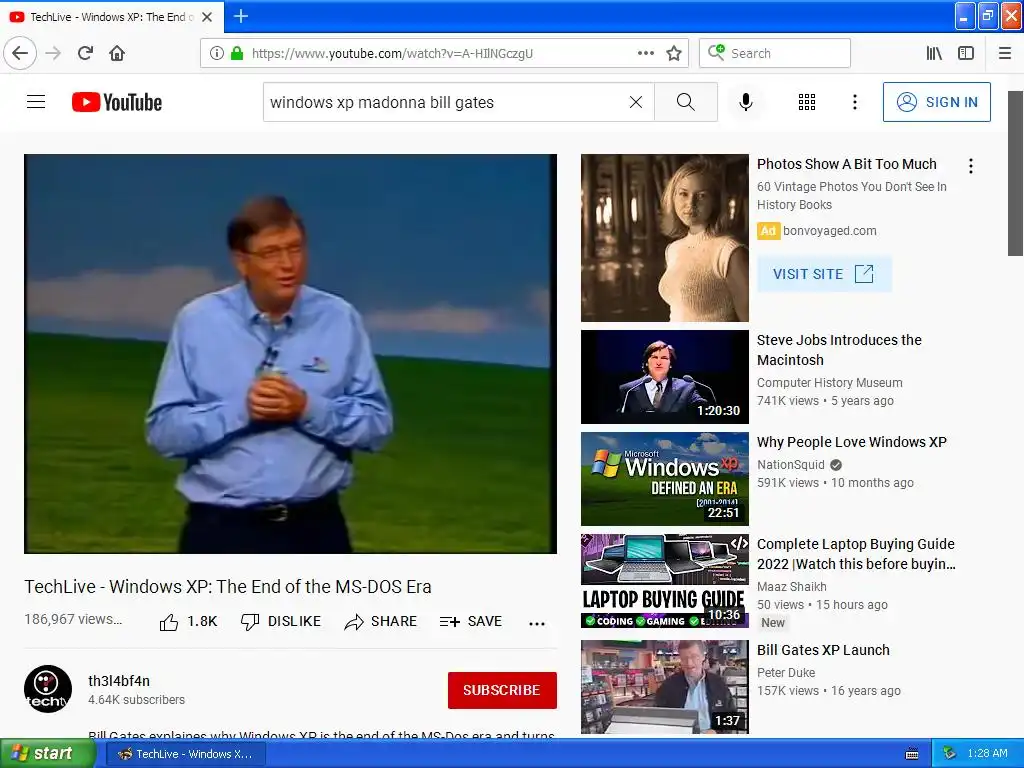Viewport: 1024px width, 768px height.
Task: Click the taskbar clock 1:28 AM
Action: pos(987,753)
